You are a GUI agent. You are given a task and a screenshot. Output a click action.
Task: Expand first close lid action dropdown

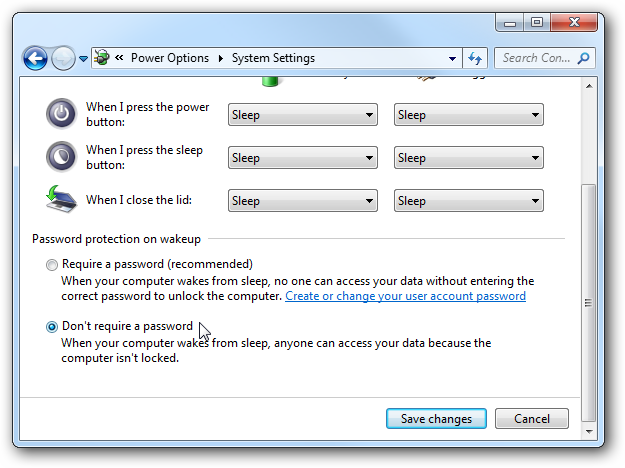303,201
